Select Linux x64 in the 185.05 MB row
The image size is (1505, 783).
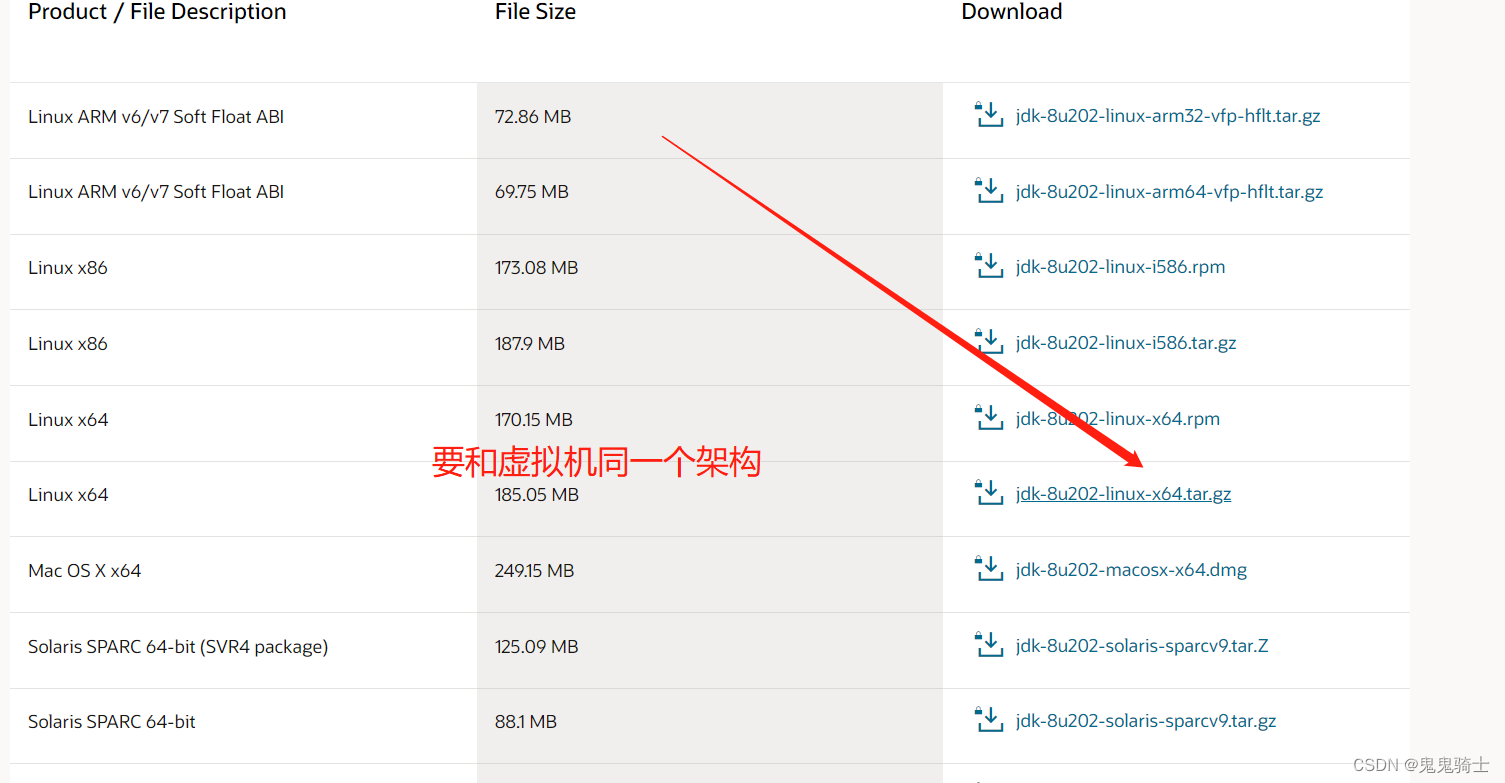(x=68, y=495)
